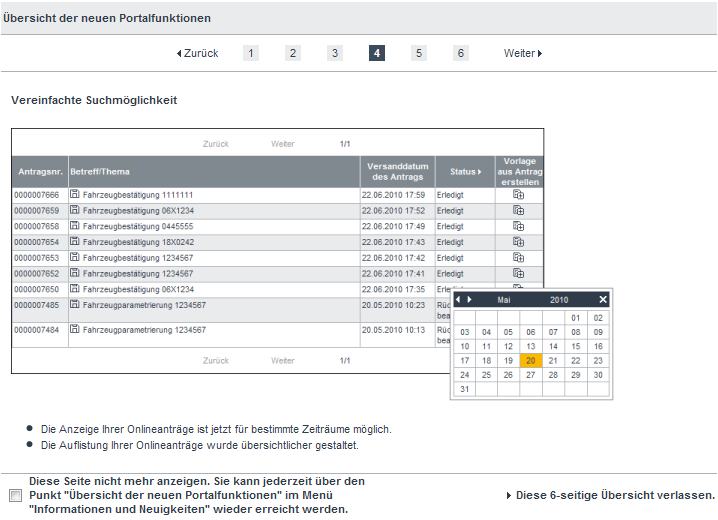Open Fahrzeugparametrierung 1234567 from 20.05.2010 10:23
Viewport: 718px width, 520px height.
(x=144, y=305)
